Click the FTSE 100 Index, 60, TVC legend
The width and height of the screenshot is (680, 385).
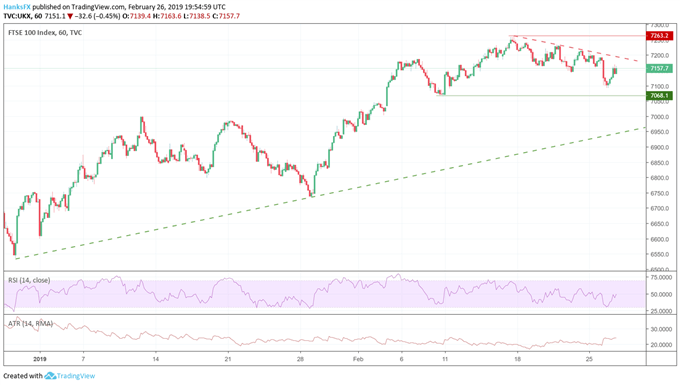pos(45,33)
